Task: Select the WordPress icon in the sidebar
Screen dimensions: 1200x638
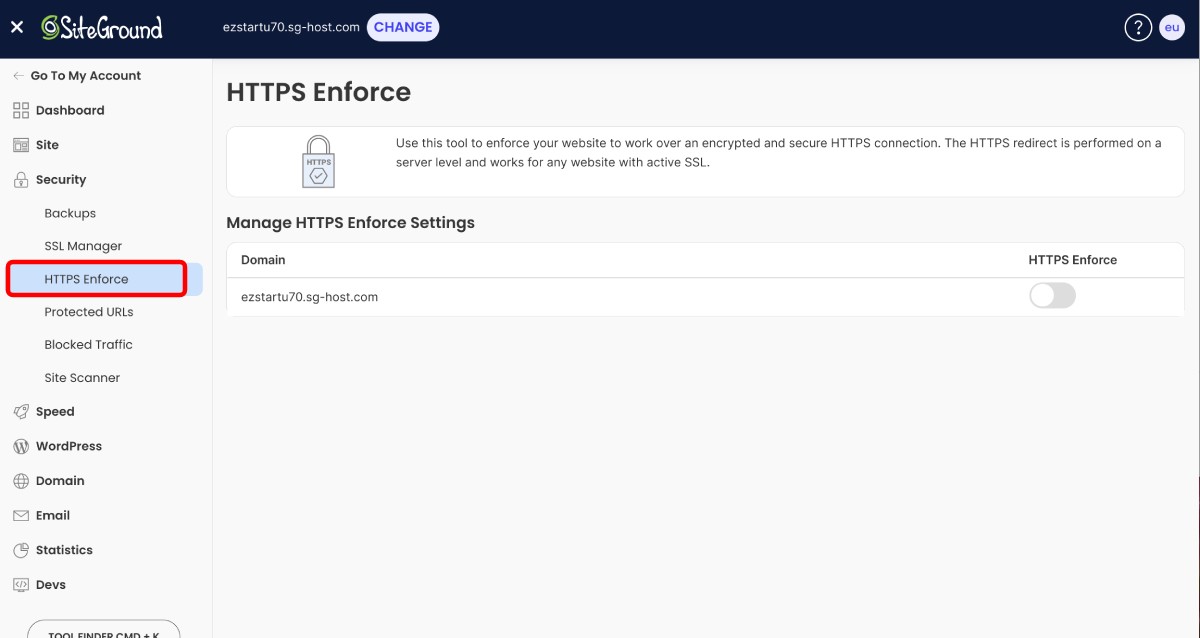Action: 20,446
